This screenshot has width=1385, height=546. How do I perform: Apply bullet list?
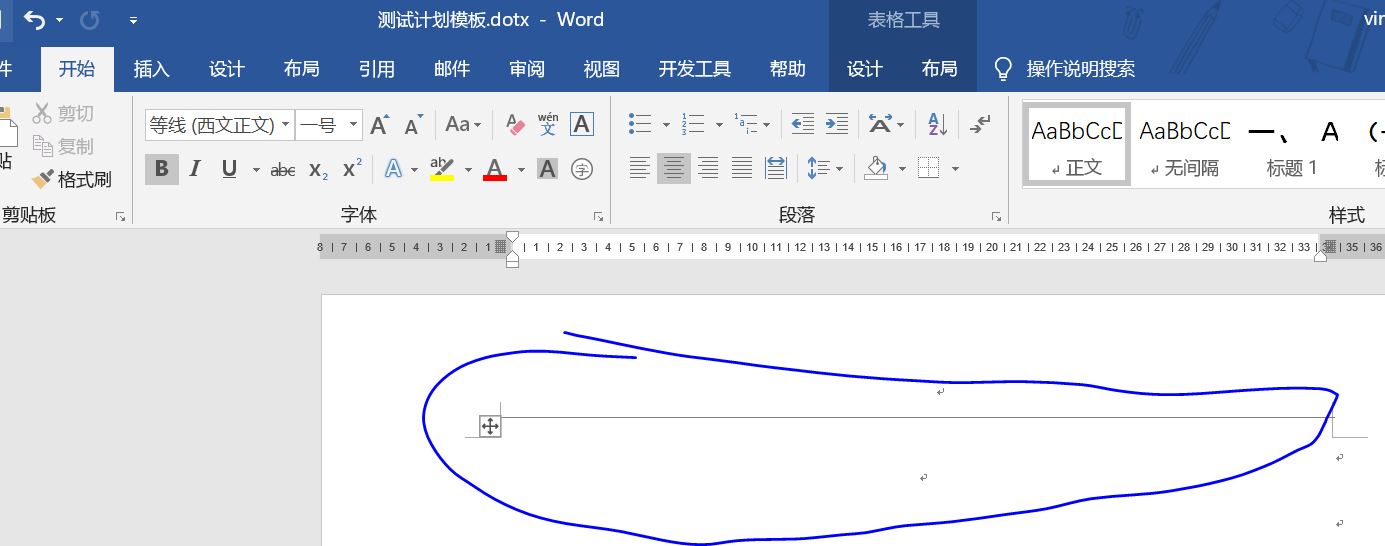pyautogui.click(x=640, y=124)
